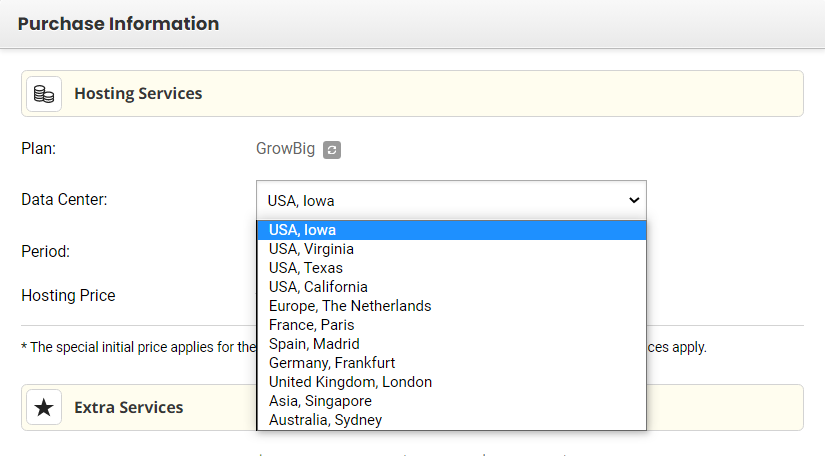Click the Hosting Services section heading

(x=138, y=94)
